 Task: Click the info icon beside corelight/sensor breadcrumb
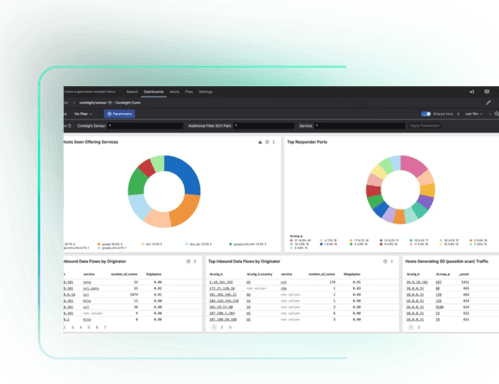(110, 103)
